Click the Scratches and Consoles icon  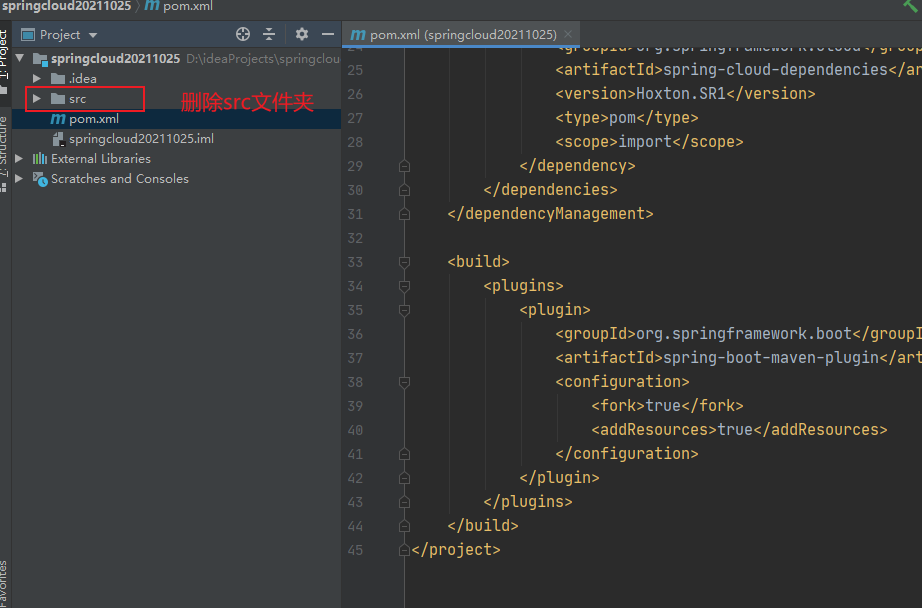click(40, 179)
